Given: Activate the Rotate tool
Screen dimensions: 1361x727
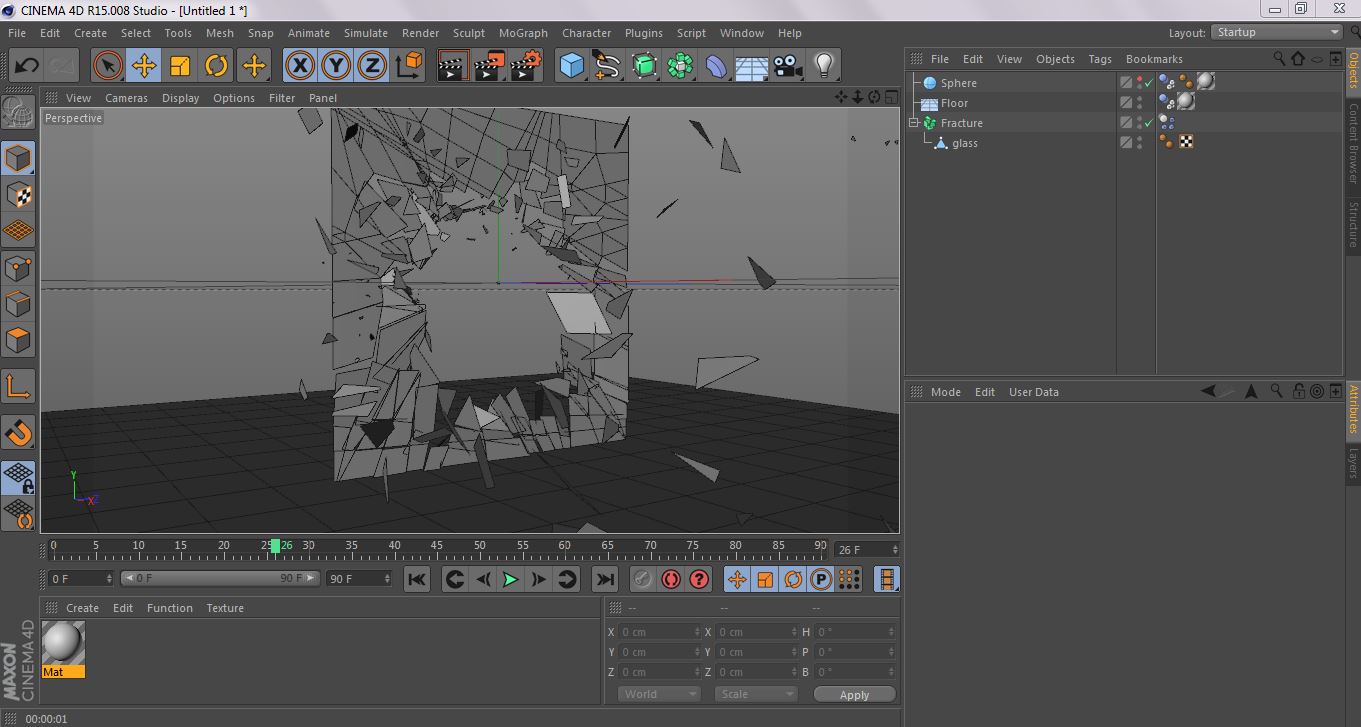Looking at the screenshot, I should point(216,67).
